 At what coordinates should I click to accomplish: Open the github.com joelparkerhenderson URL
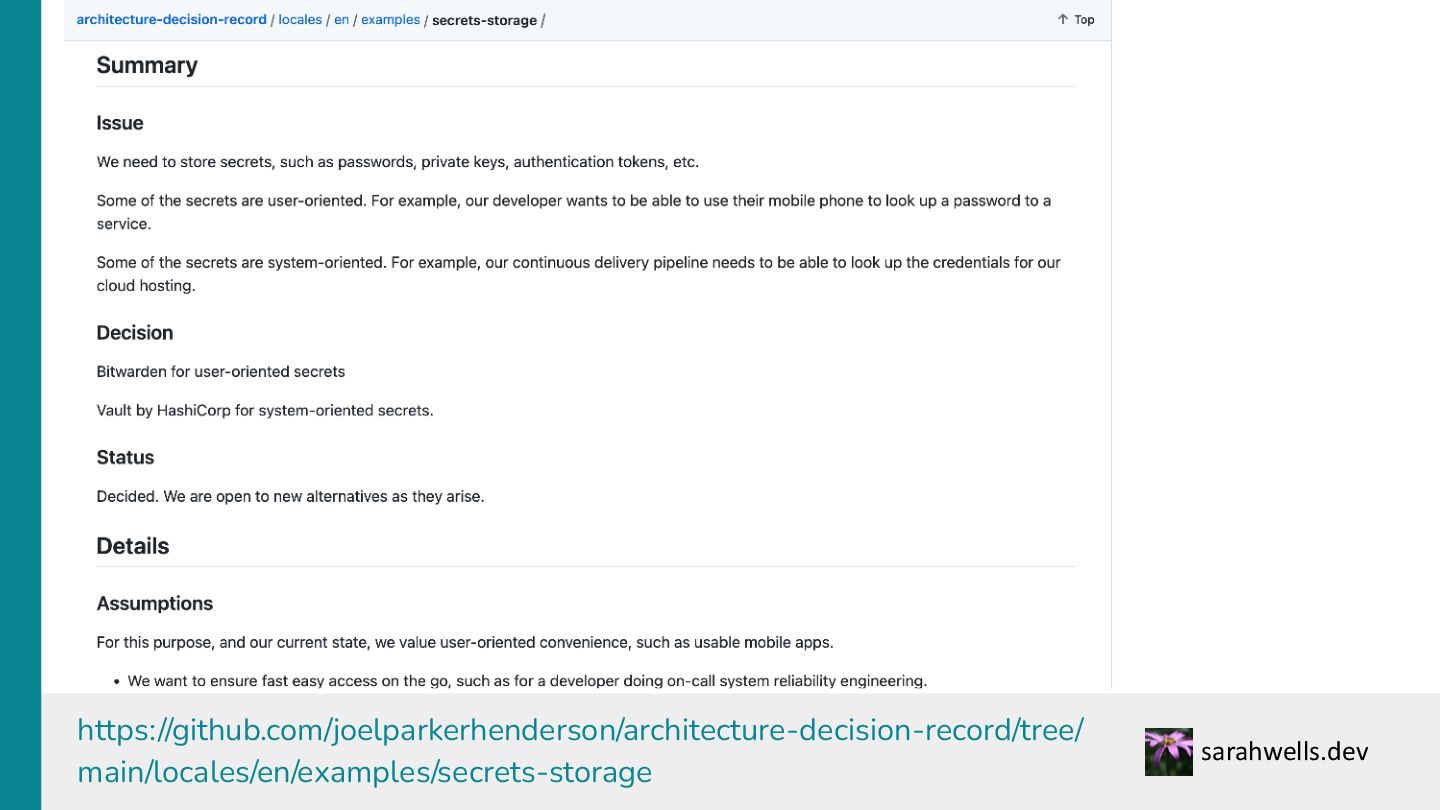[580, 751]
